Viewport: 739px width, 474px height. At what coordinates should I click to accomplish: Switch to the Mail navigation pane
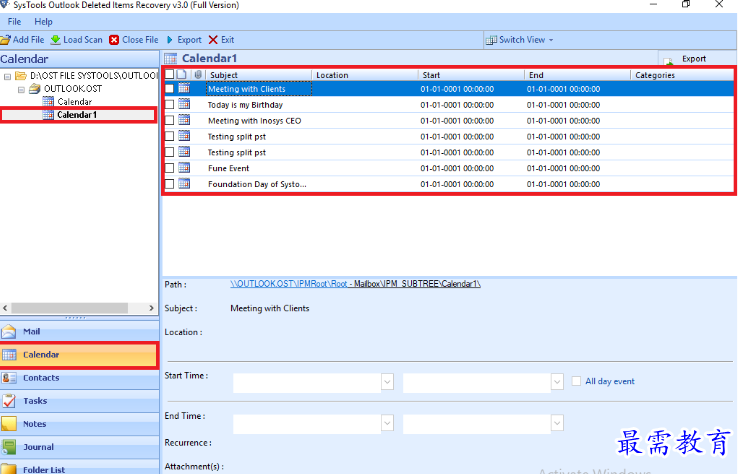[79, 332]
